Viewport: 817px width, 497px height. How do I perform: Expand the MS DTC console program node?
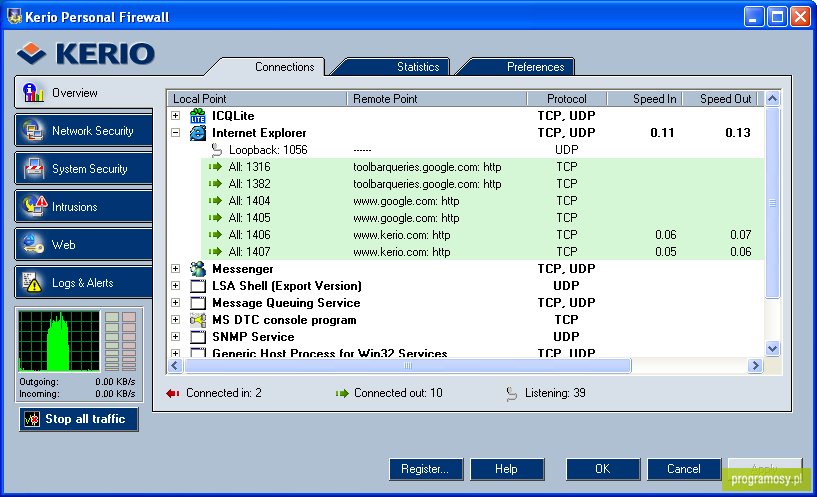tap(176, 320)
